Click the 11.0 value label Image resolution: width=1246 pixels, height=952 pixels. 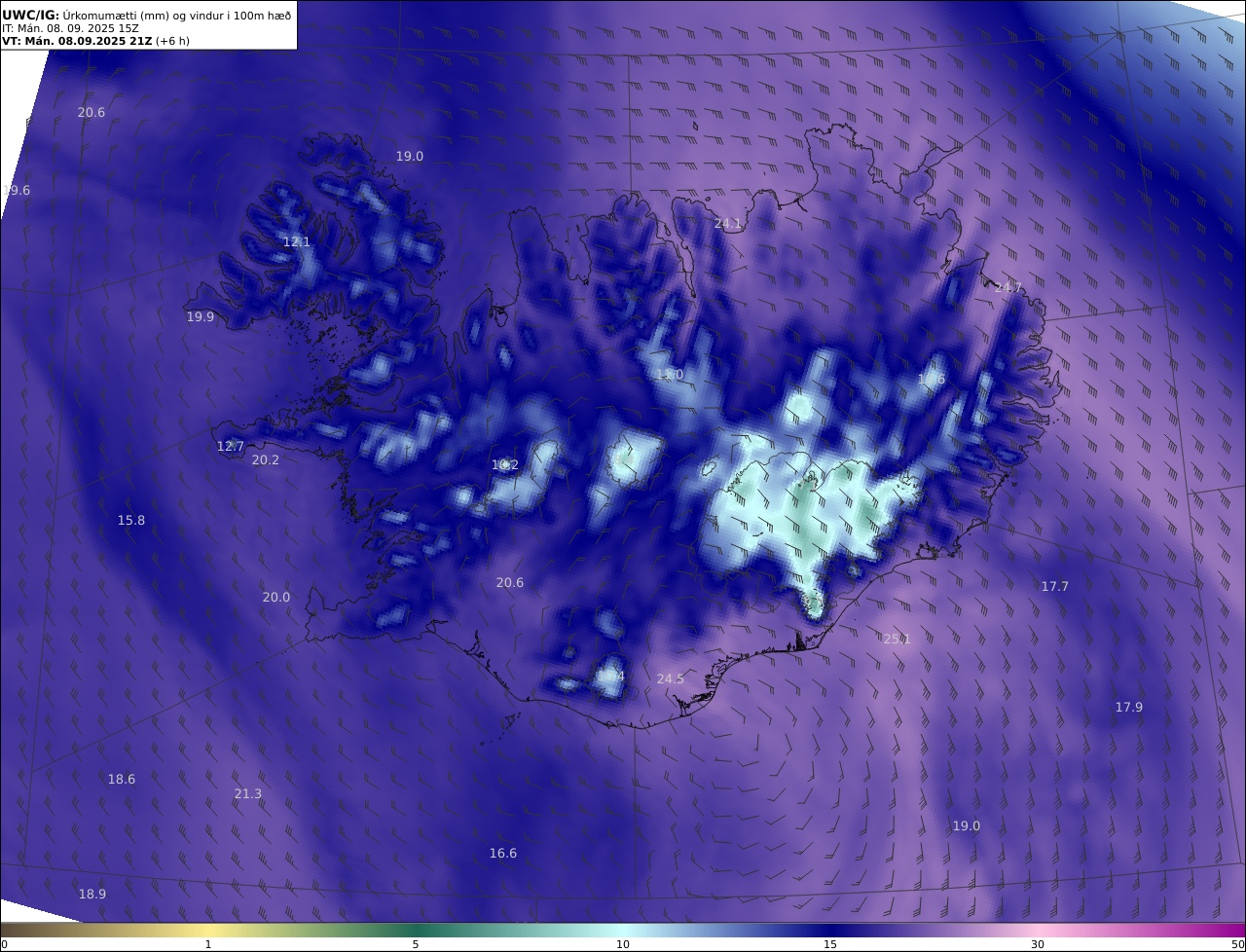pyautogui.click(x=670, y=376)
